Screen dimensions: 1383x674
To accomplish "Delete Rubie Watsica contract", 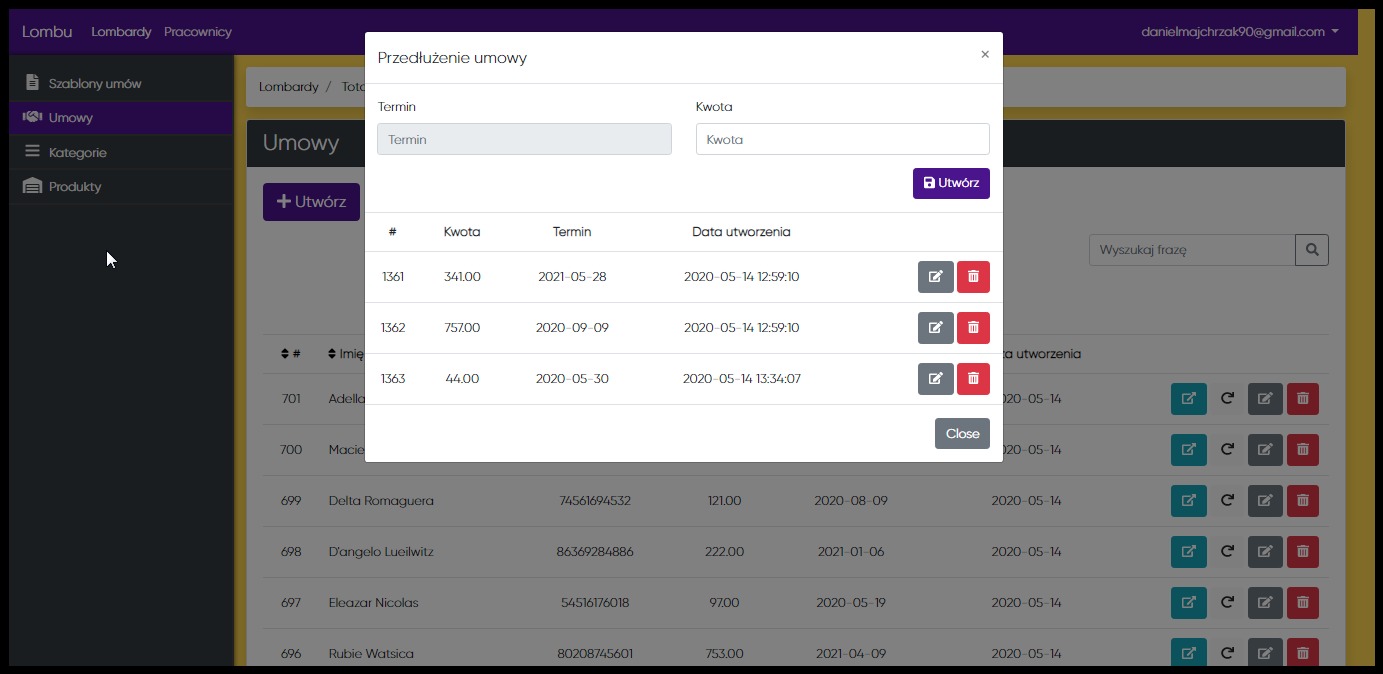I will pos(1302,653).
